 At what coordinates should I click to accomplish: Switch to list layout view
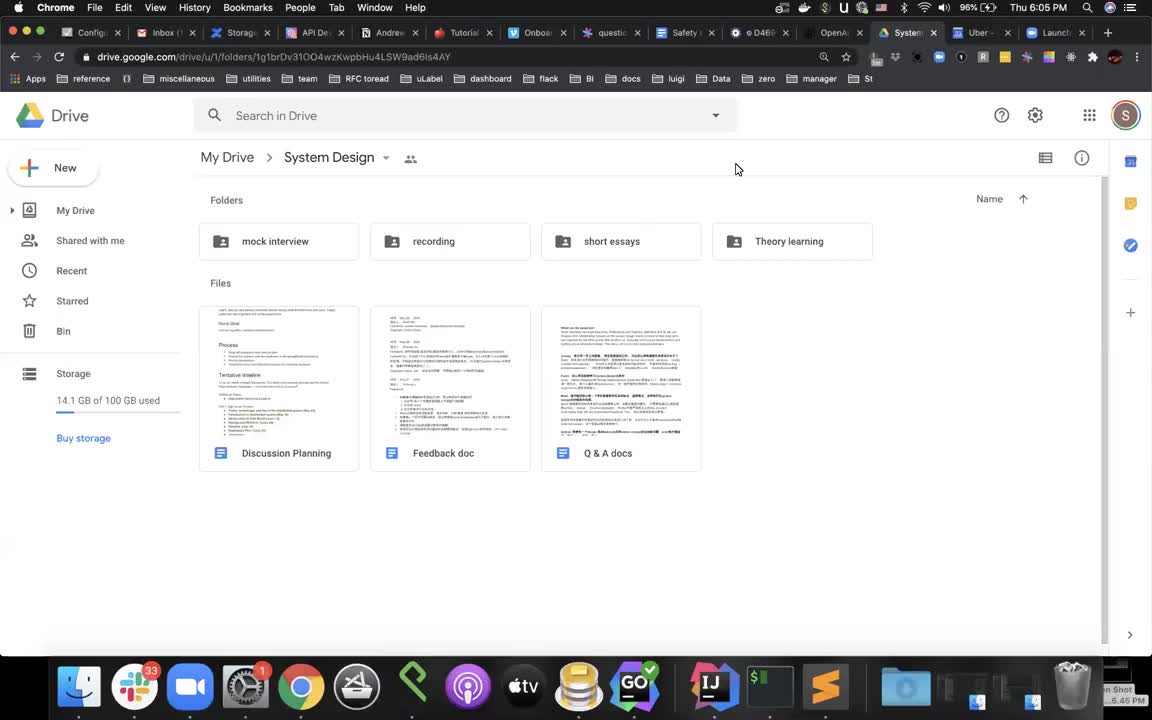(x=1045, y=158)
